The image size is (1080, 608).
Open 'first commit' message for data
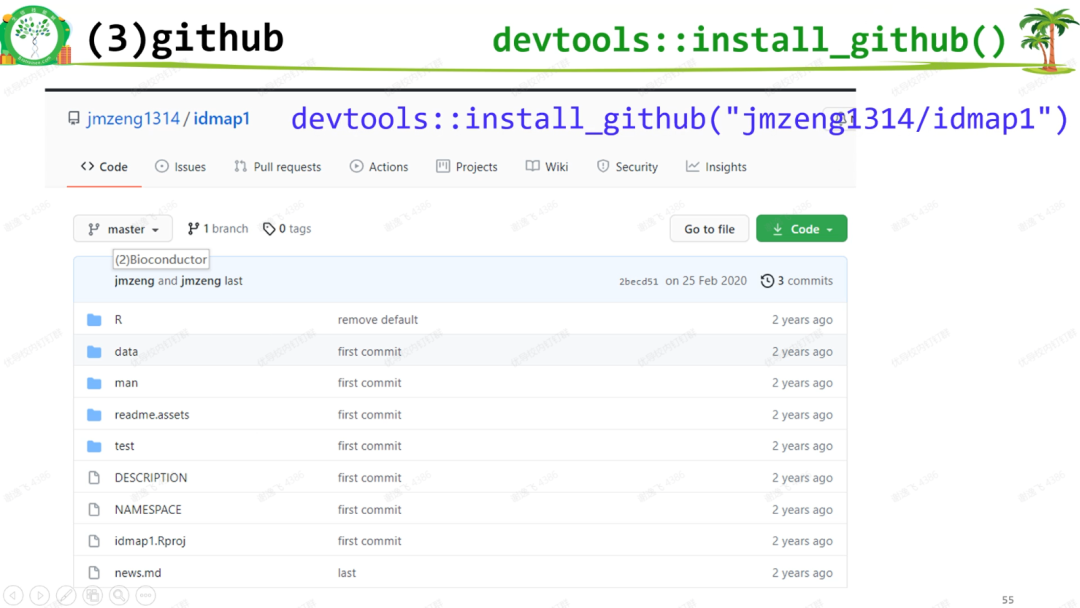[x=369, y=351]
